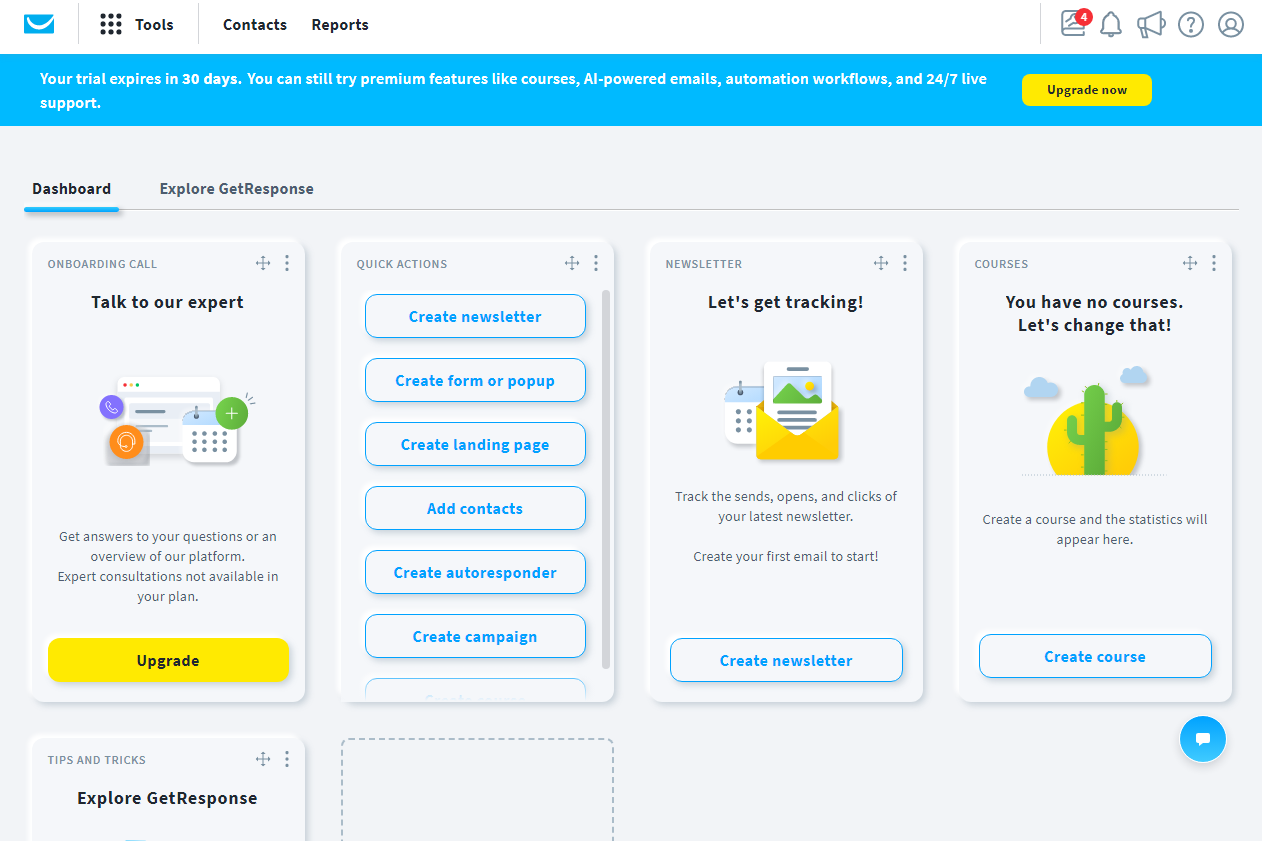Open the Onboarding Call widget options menu
The image size is (1262, 841).
[x=287, y=263]
